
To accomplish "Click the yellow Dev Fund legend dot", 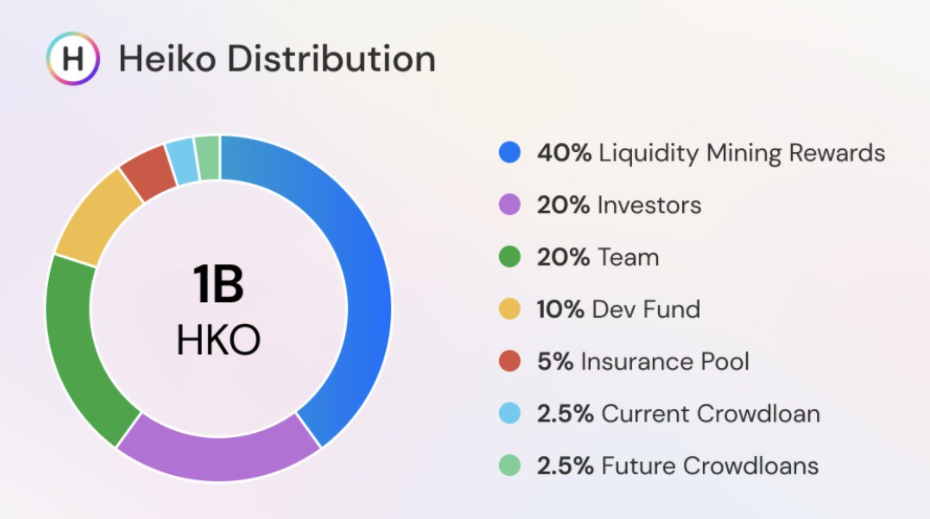I will [509, 309].
